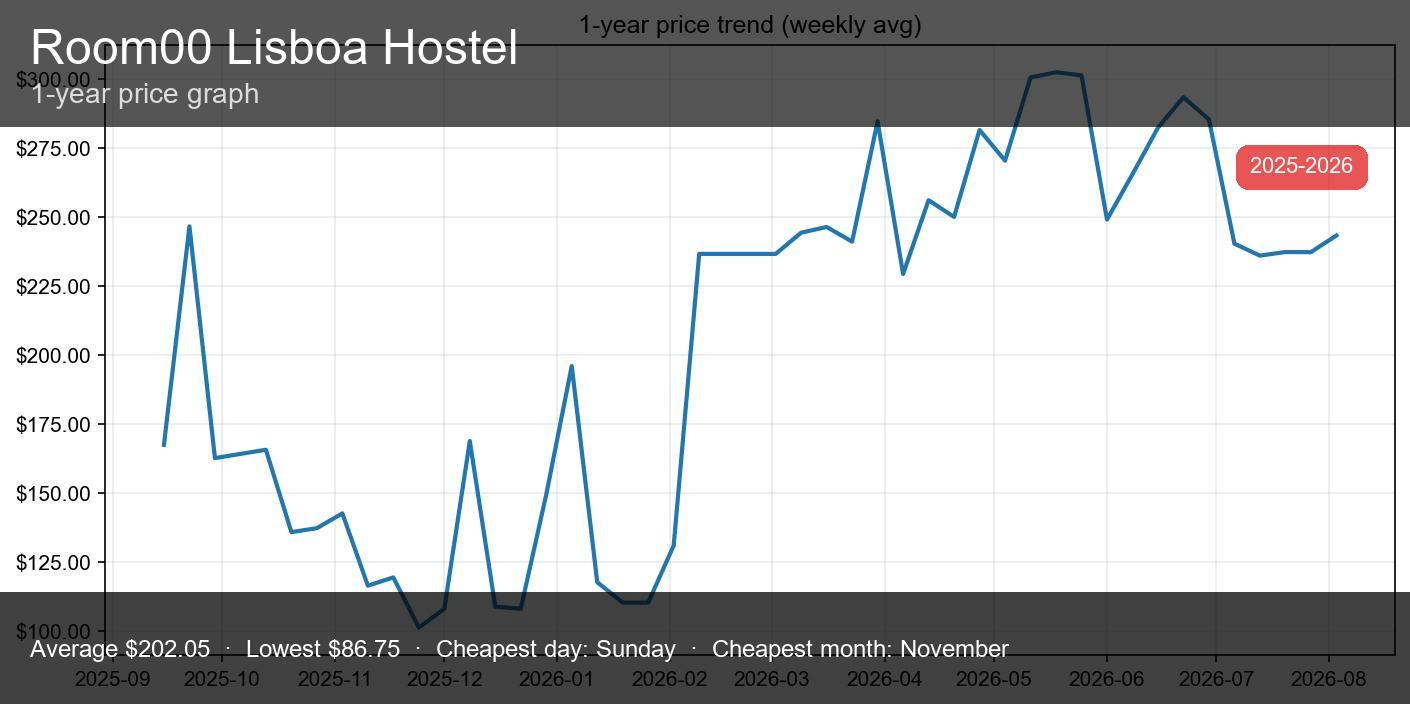
Task: Click the 2025-10 x-axis label
Action: coord(222,679)
